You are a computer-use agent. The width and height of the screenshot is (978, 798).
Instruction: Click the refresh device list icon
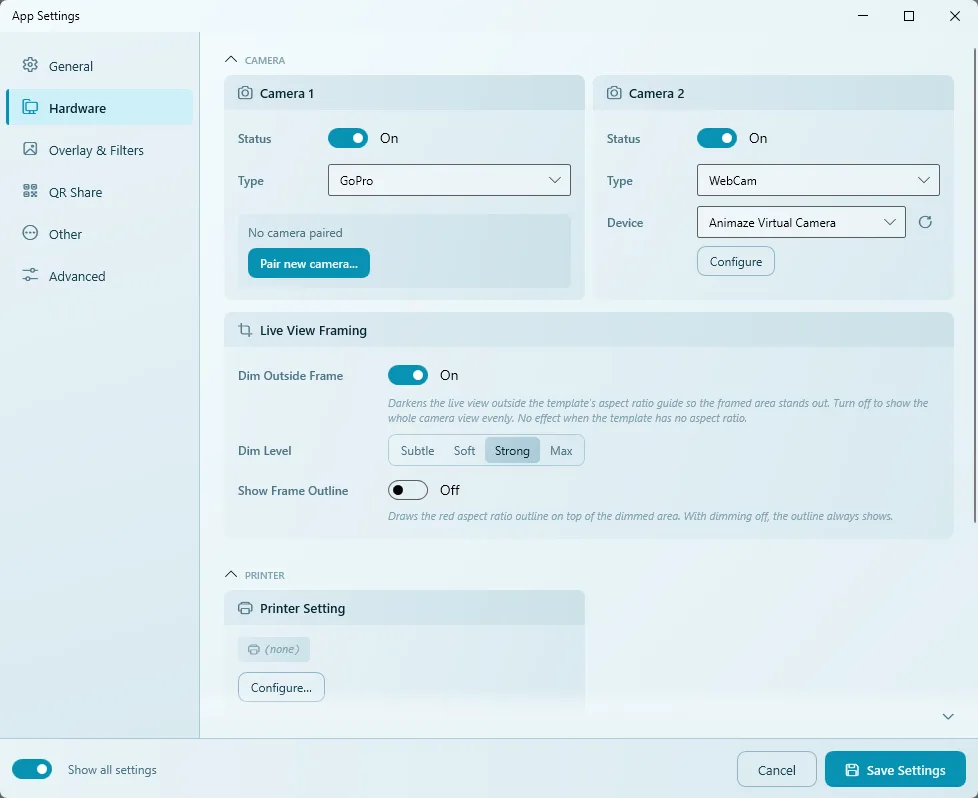(925, 222)
